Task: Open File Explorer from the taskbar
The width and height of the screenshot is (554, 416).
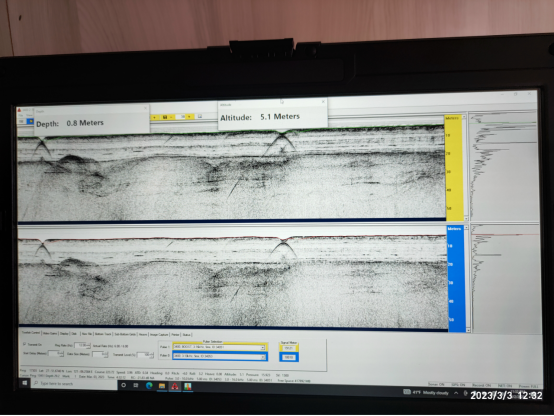Action: pos(162,386)
